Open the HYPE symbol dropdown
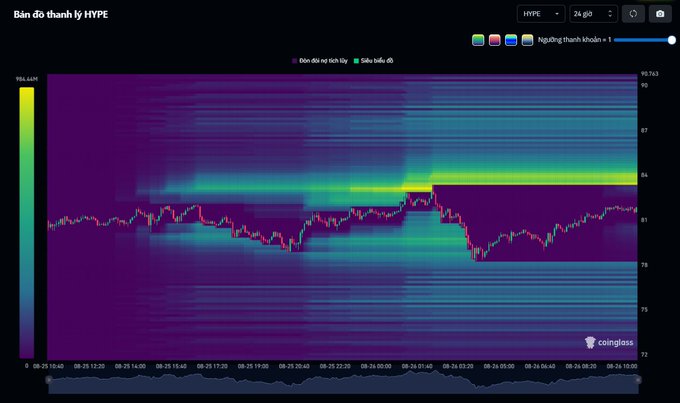 [x=541, y=14]
